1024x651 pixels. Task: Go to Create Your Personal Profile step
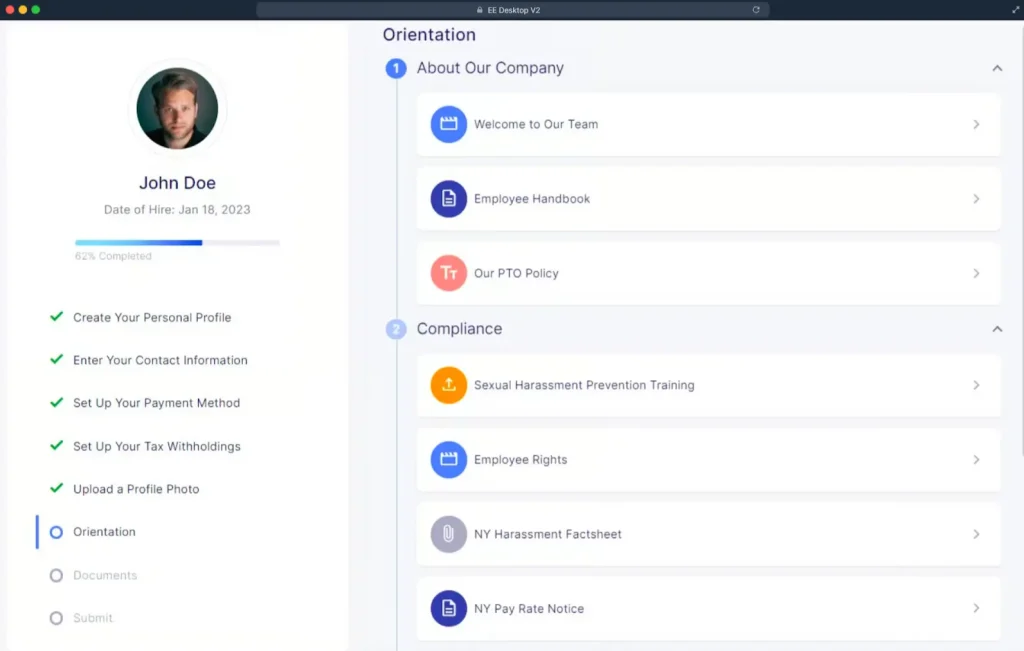tap(152, 317)
